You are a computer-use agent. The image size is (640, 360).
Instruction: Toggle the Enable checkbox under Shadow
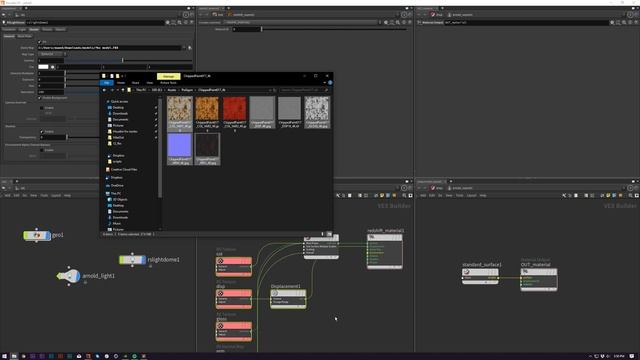(42, 131)
